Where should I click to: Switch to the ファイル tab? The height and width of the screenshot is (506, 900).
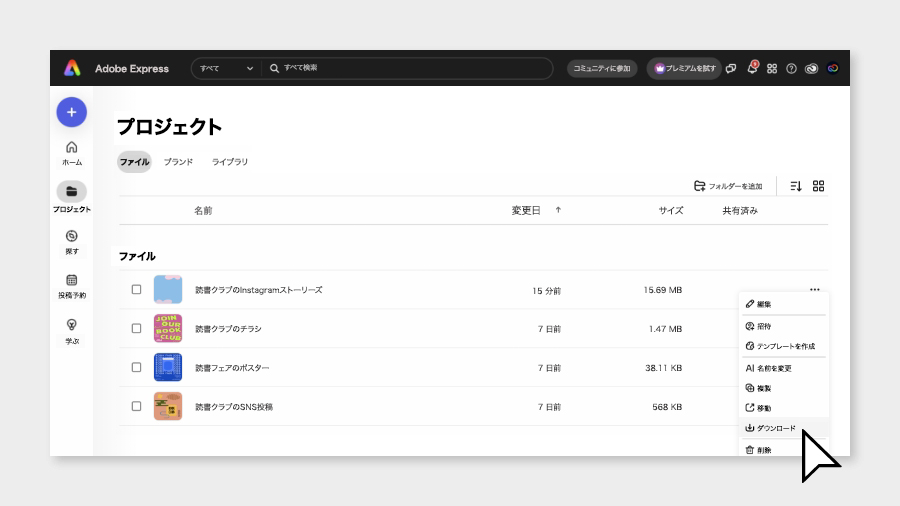click(134, 162)
